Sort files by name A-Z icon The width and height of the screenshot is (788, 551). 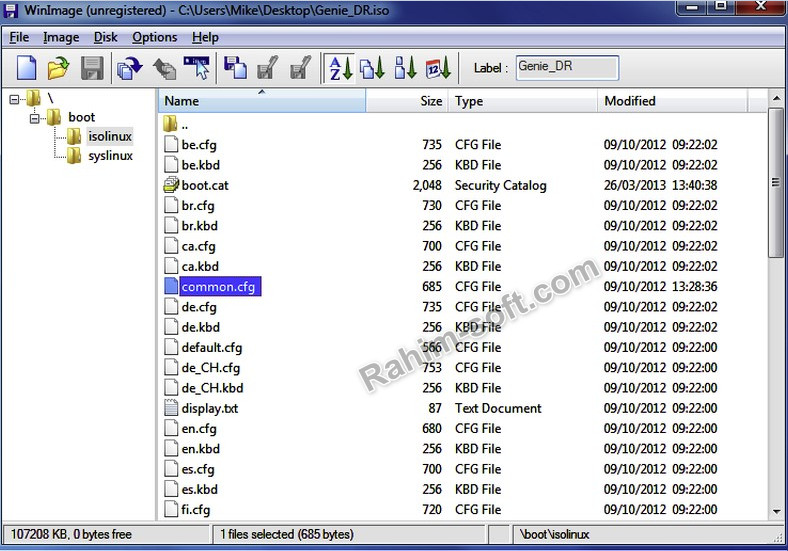pos(340,68)
